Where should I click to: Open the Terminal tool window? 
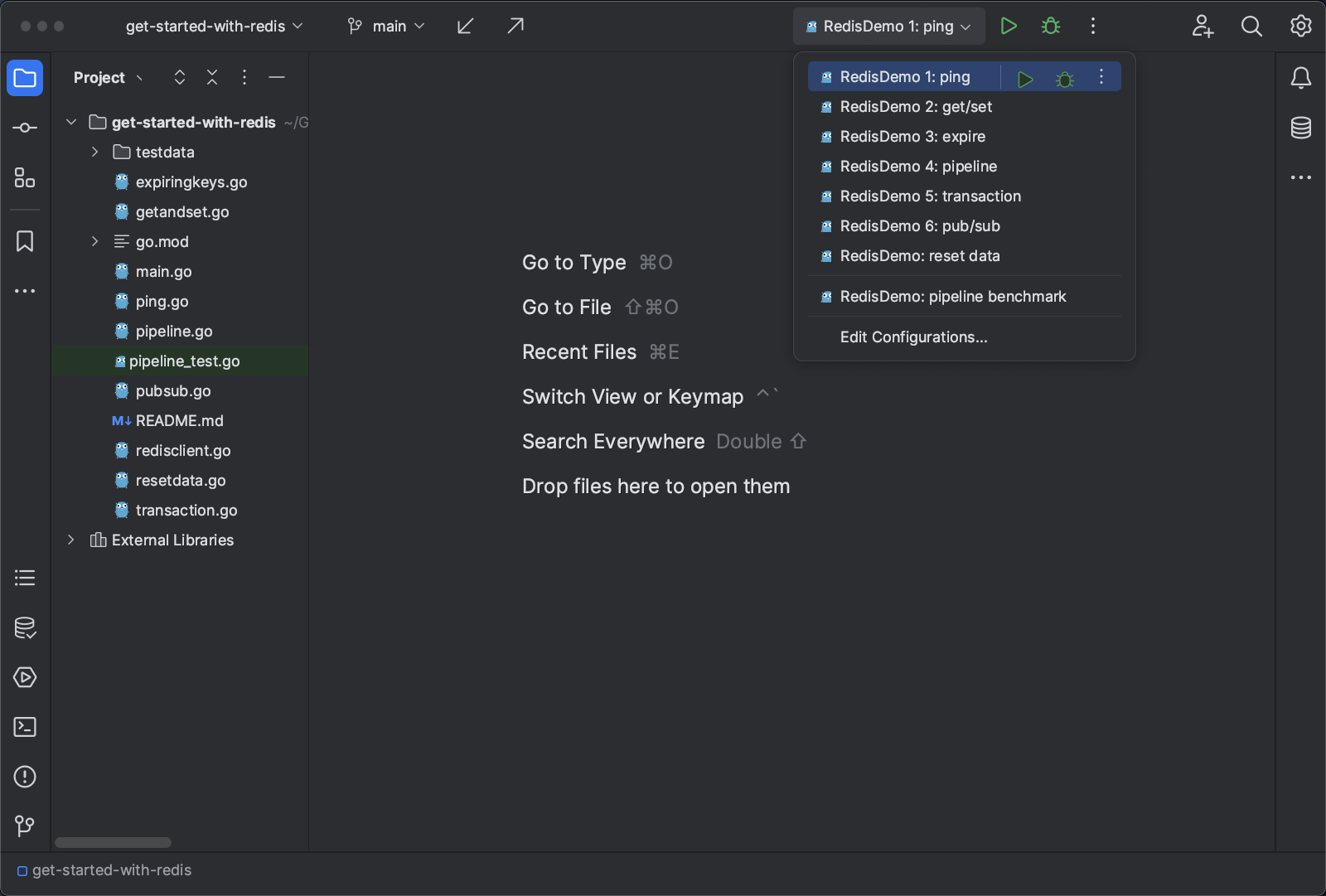click(25, 727)
